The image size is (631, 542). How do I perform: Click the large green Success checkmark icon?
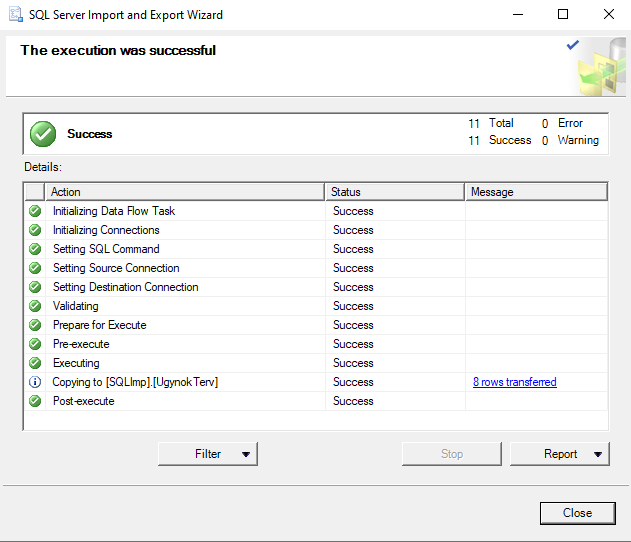coord(43,134)
